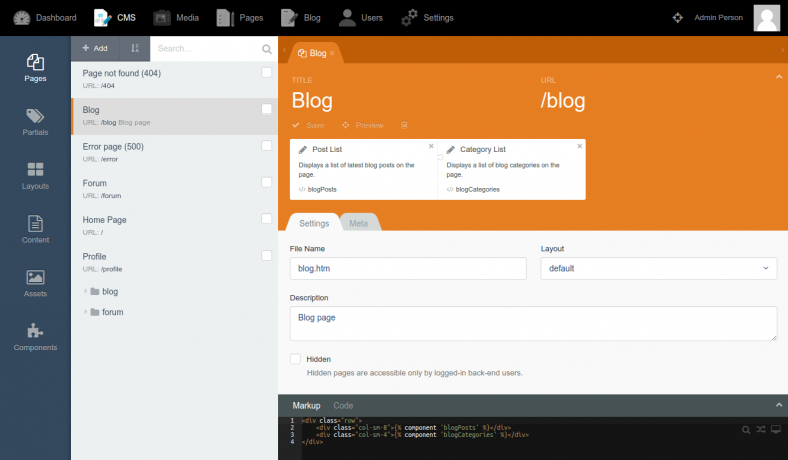Switch to the Code tab
788x460 pixels.
(x=343, y=405)
